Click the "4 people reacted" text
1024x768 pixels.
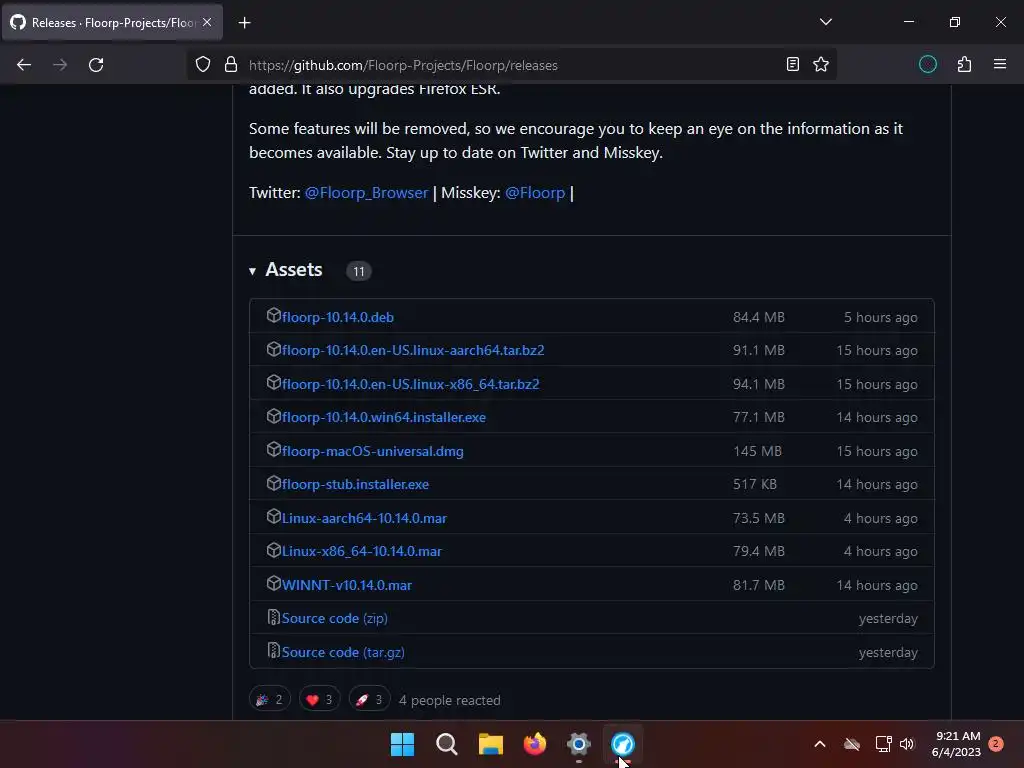(x=449, y=700)
